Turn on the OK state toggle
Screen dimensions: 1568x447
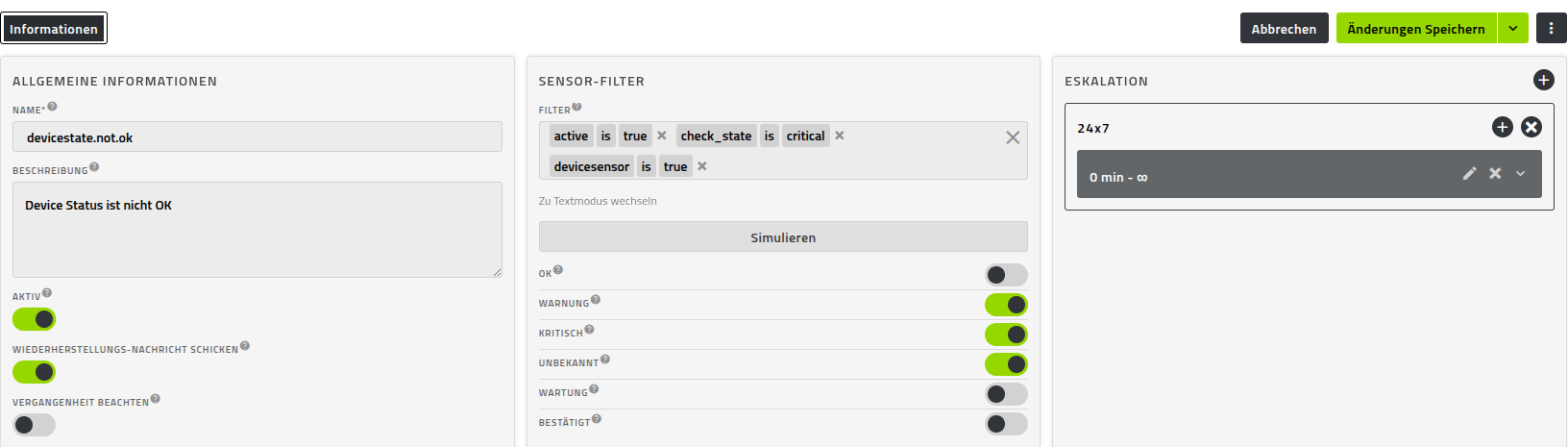[x=1006, y=275]
